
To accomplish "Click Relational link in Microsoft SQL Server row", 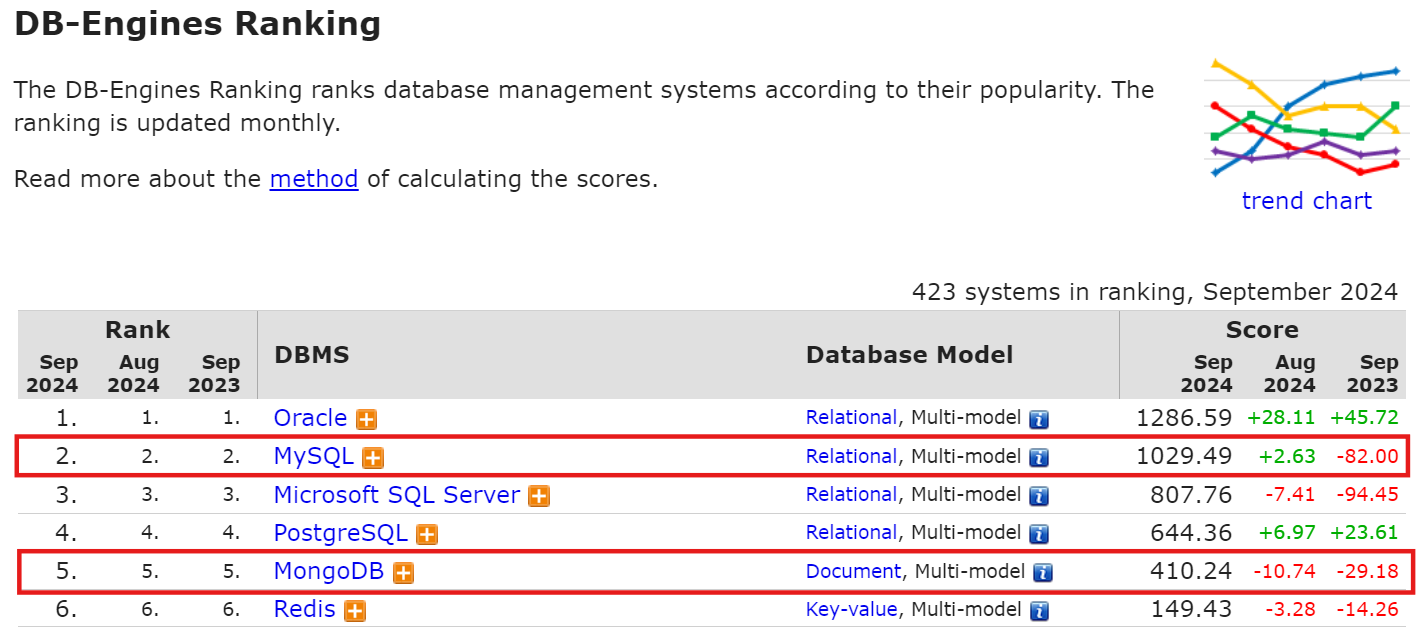I will point(852,494).
